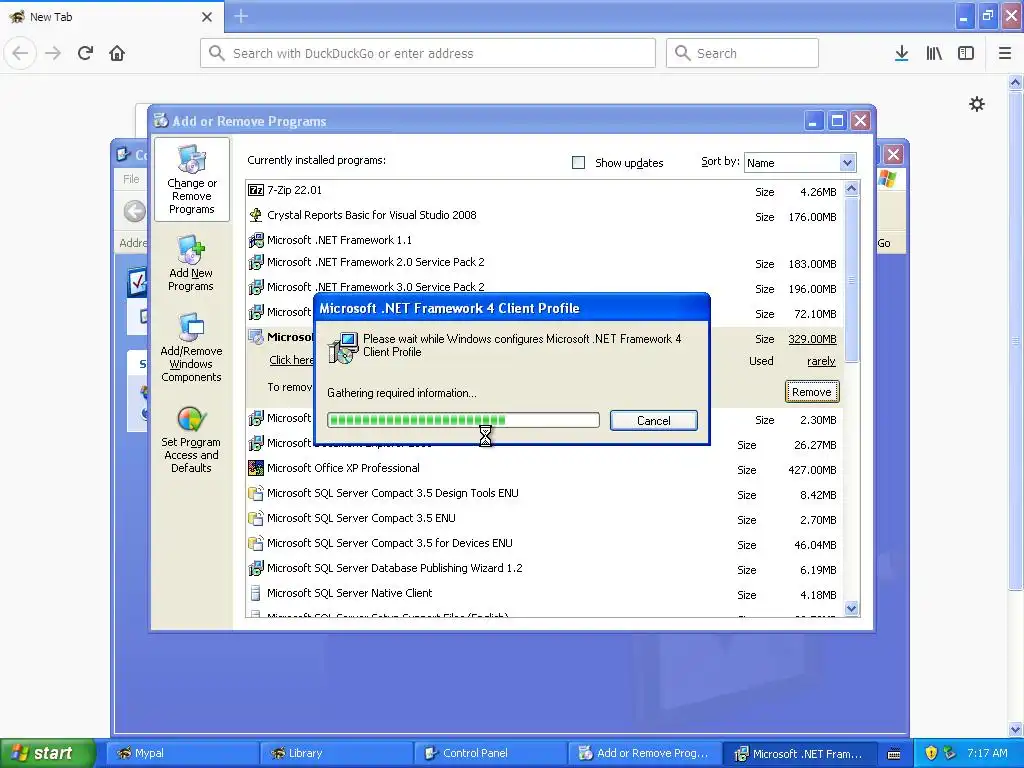This screenshot has width=1024, height=768.
Task: Open a new browser tab
Action: 241,16
